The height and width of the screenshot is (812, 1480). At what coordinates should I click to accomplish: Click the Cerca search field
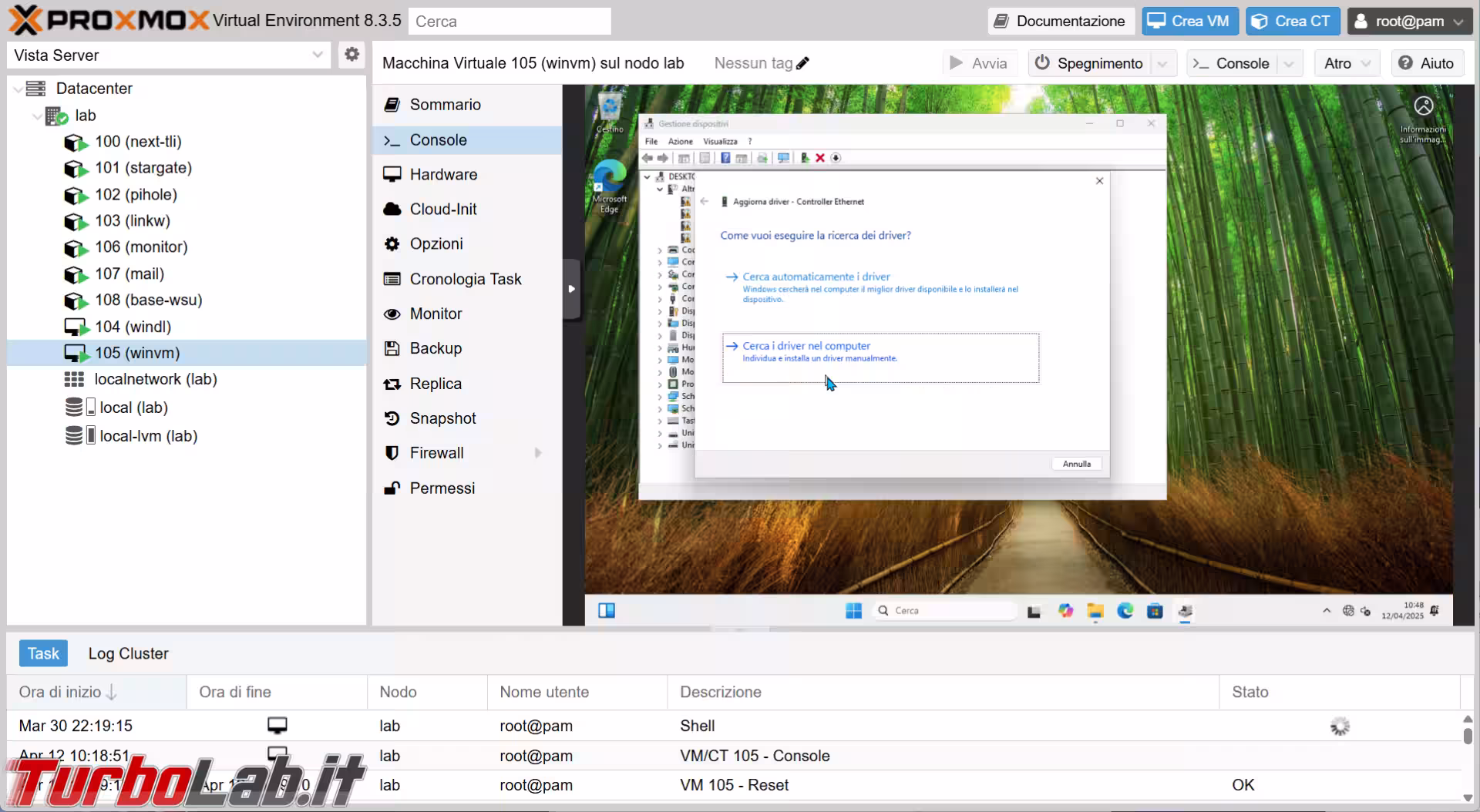(x=510, y=22)
